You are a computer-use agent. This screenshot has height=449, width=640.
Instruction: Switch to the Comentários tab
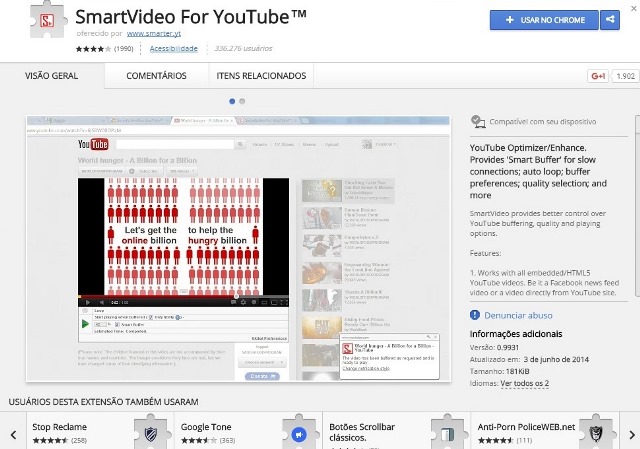click(x=156, y=76)
